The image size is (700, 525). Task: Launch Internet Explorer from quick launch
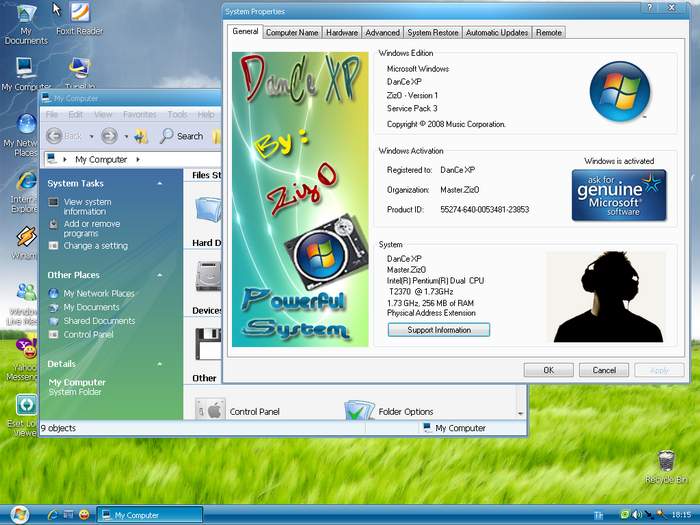(x=53, y=515)
